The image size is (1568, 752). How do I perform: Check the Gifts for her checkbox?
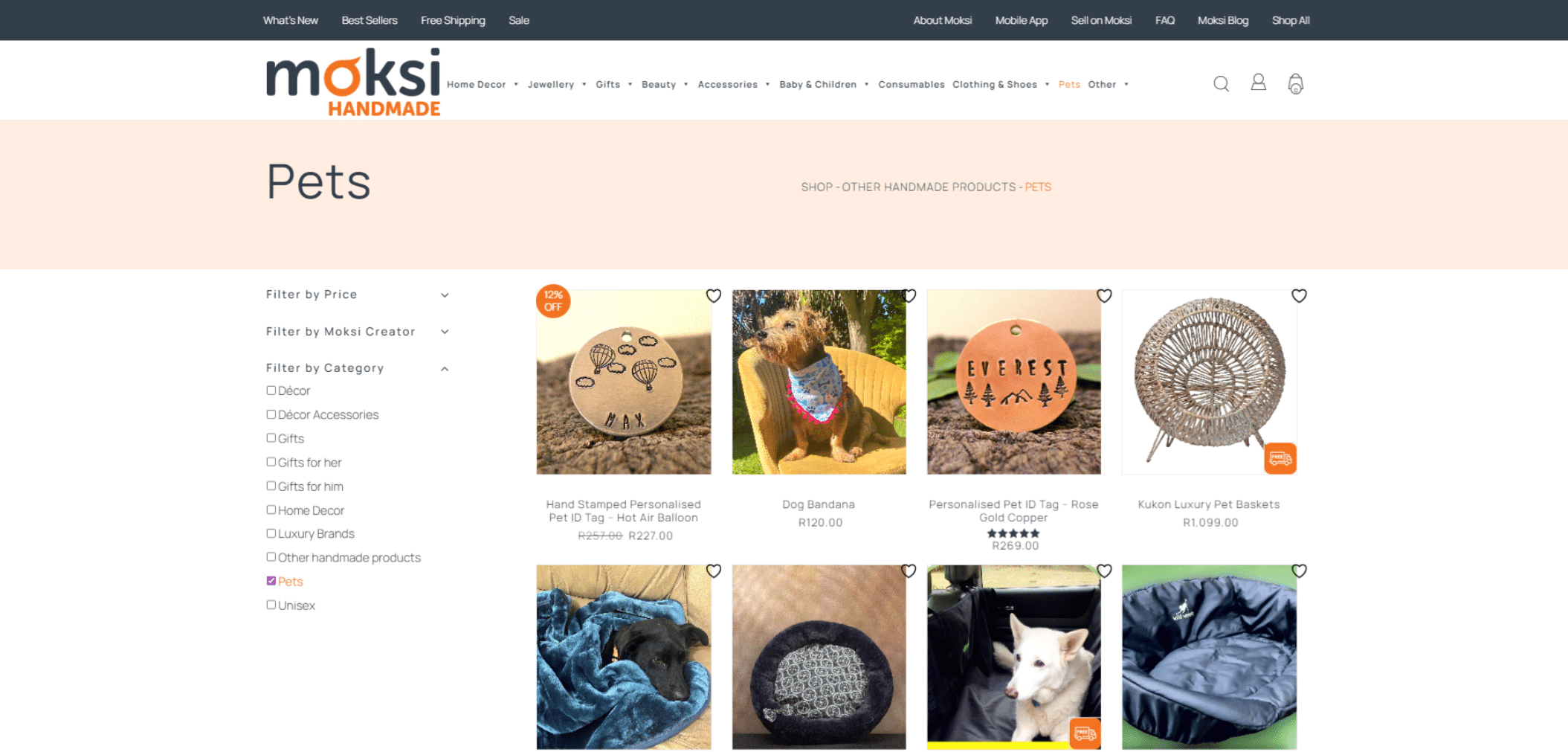271,462
